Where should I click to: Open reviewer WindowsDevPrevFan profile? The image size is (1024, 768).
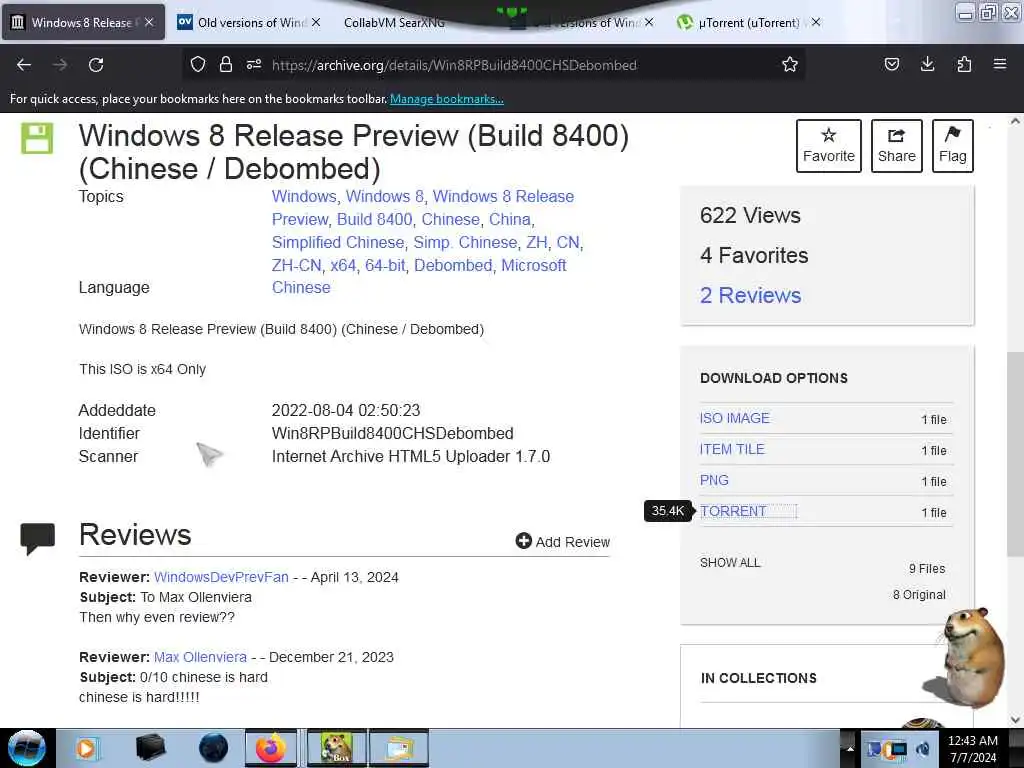point(221,577)
